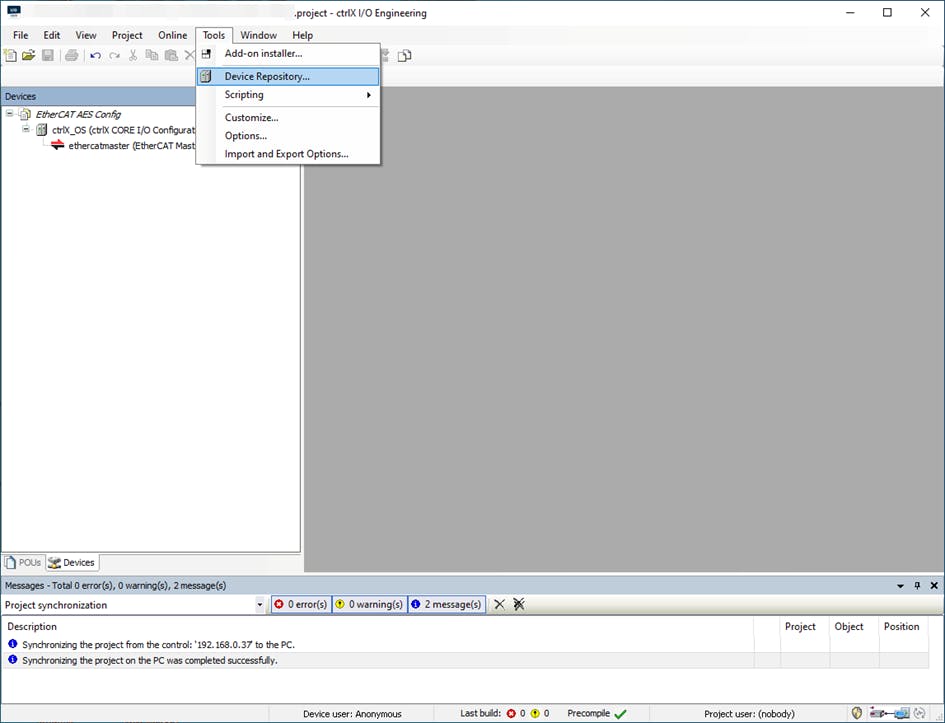Viewport: 945px width, 723px height.
Task: Click the device connection icon in status bar
Action: (890, 713)
